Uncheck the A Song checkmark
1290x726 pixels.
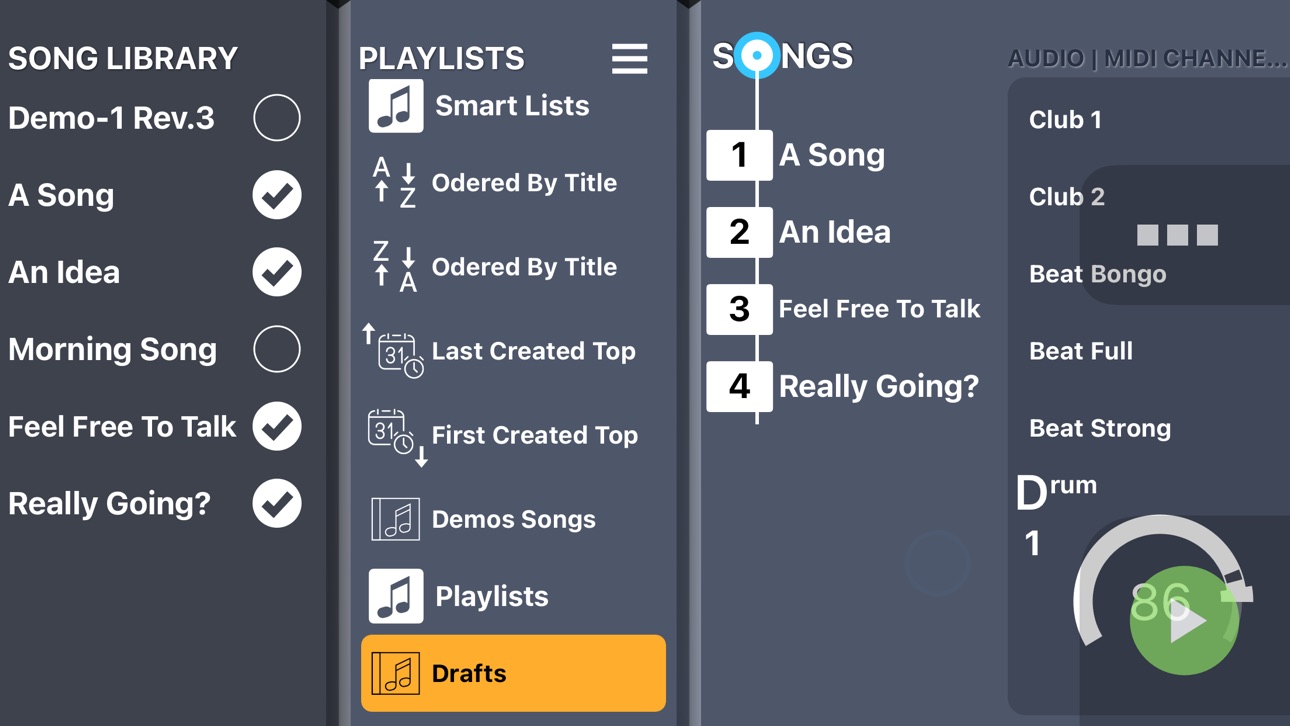tap(277, 195)
